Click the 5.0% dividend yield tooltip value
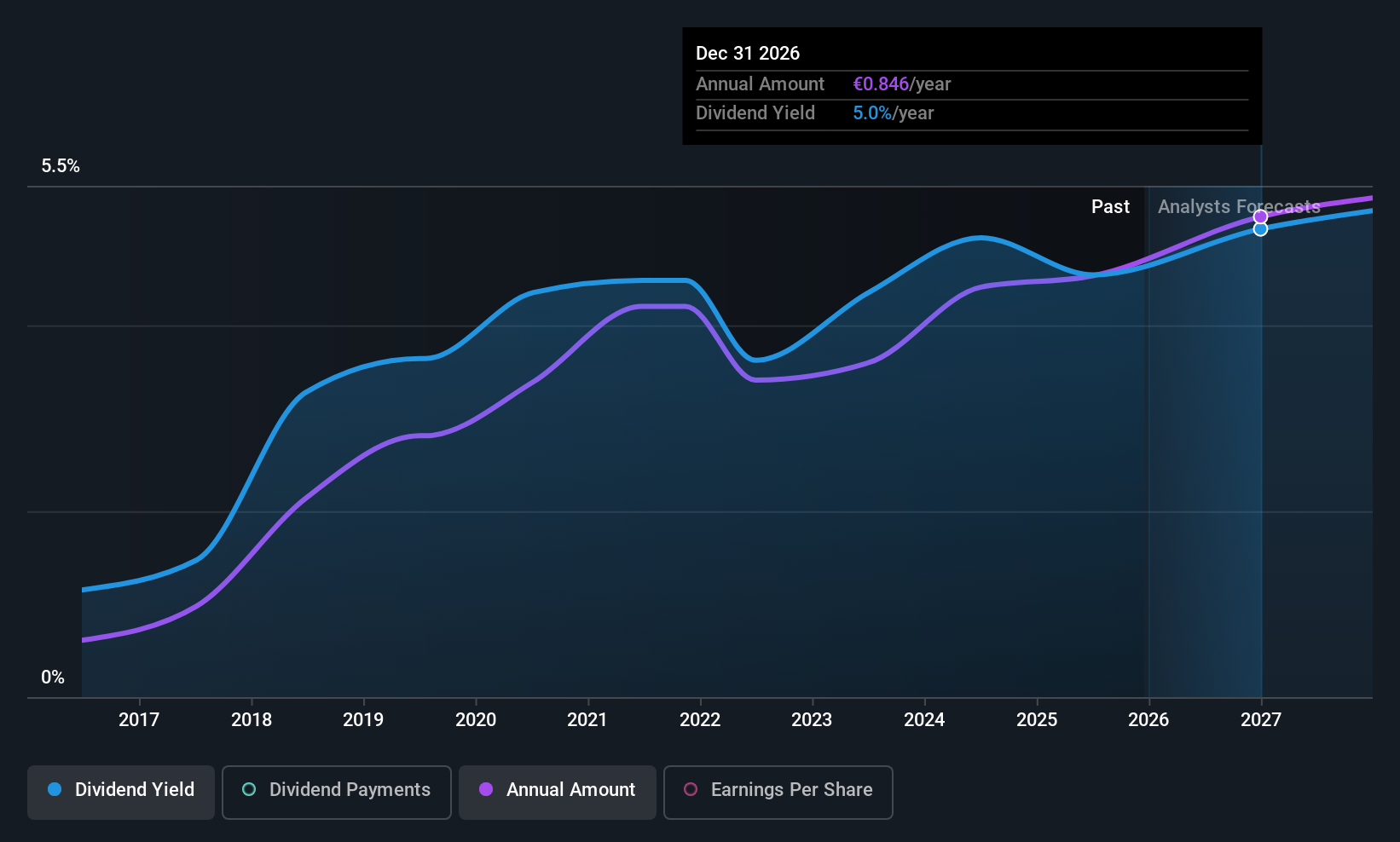This screenshot has width=1400, height=842. coord(871,113)
